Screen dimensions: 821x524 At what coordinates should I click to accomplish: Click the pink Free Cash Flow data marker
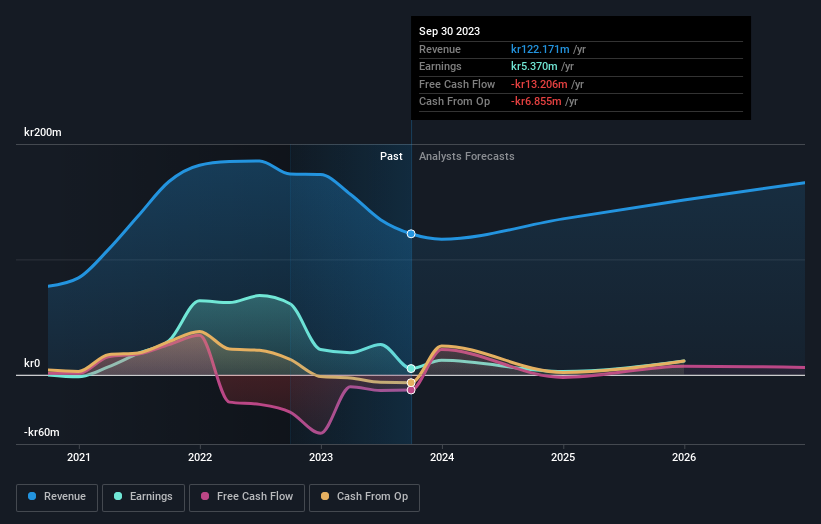click(x=411, y=390)
